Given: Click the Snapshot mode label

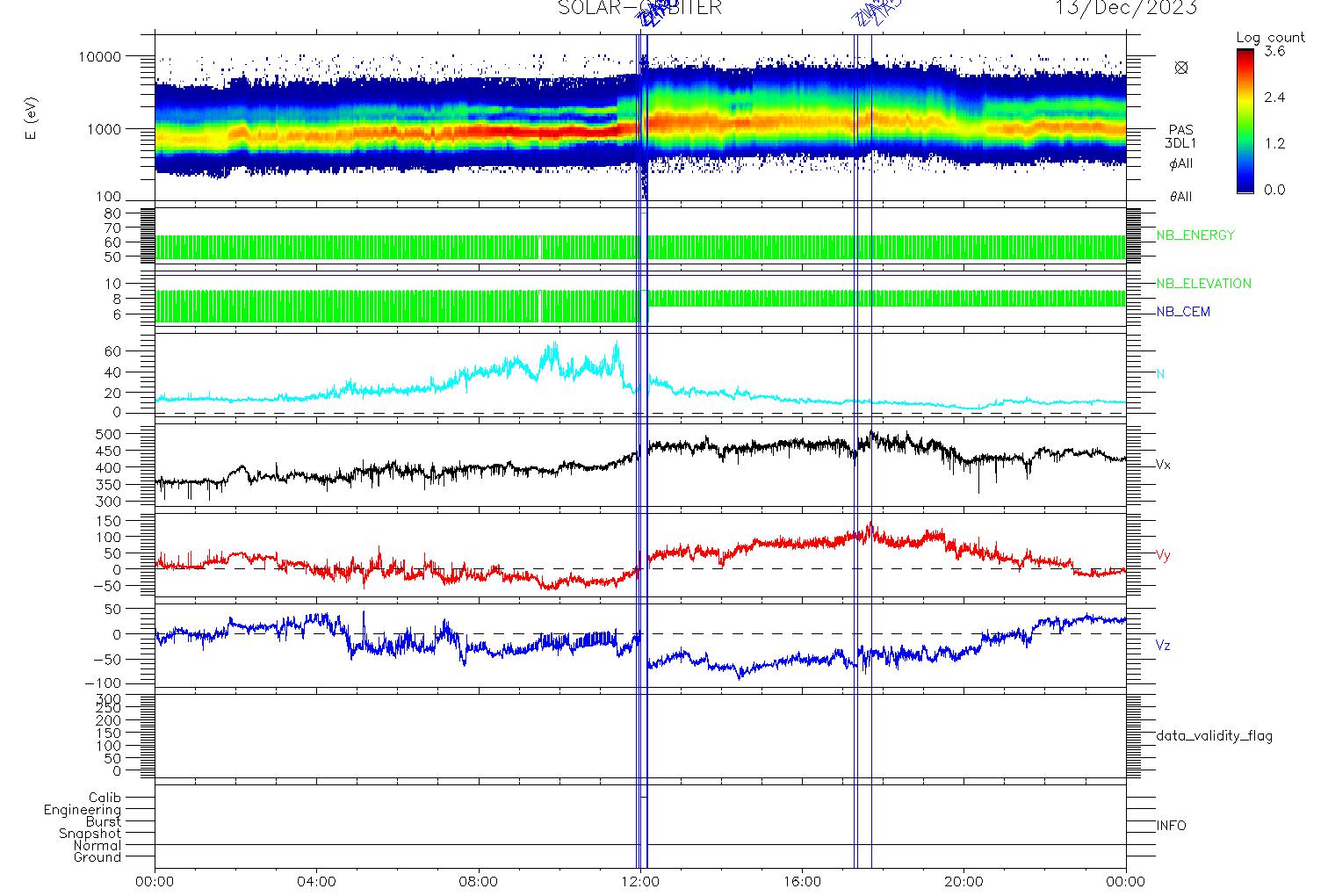Looking at the screenshot, I should (90, 834).
